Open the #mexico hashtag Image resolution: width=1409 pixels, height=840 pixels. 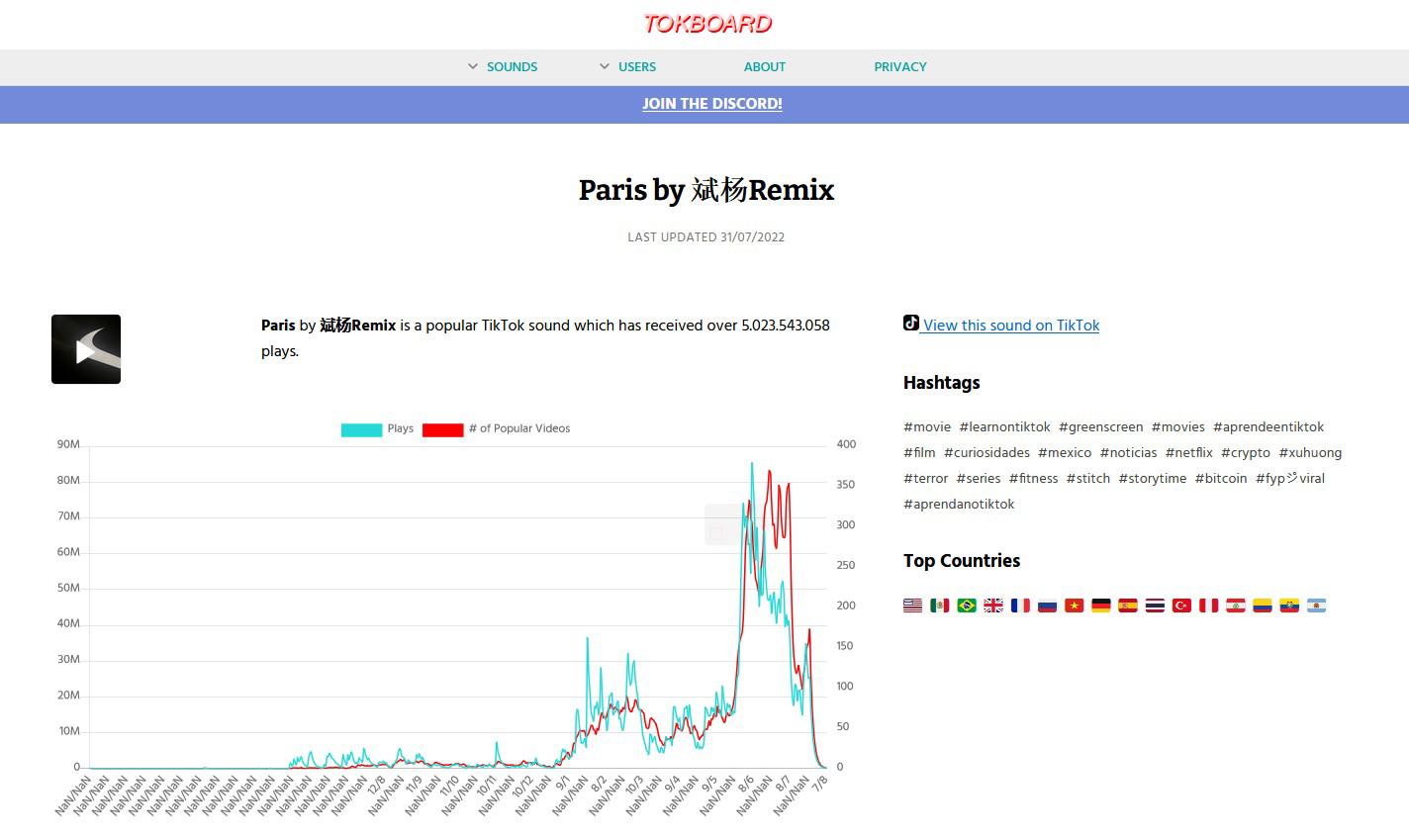1065,453
